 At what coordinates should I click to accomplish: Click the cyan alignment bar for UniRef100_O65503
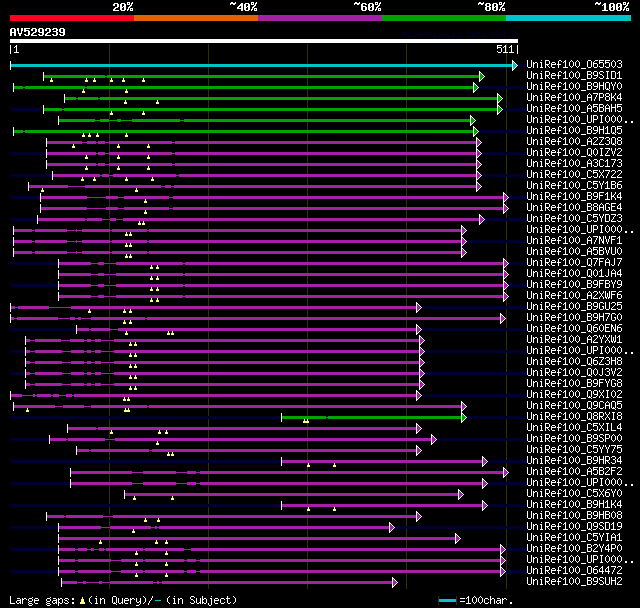262,65
